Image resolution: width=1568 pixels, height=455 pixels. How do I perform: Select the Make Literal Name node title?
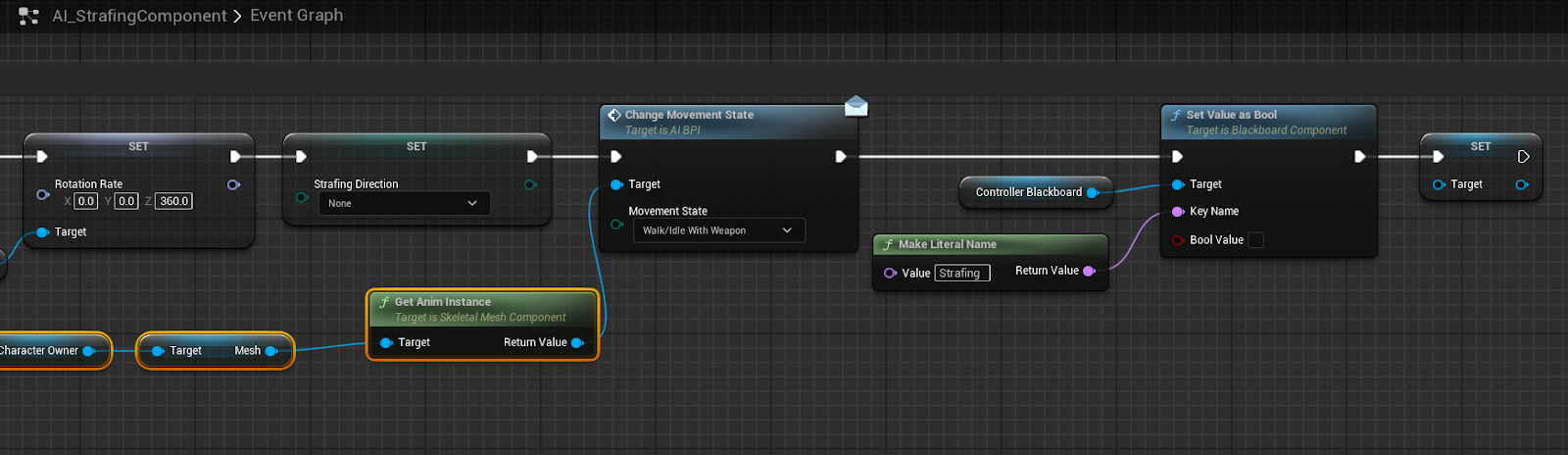coord(948,244)
